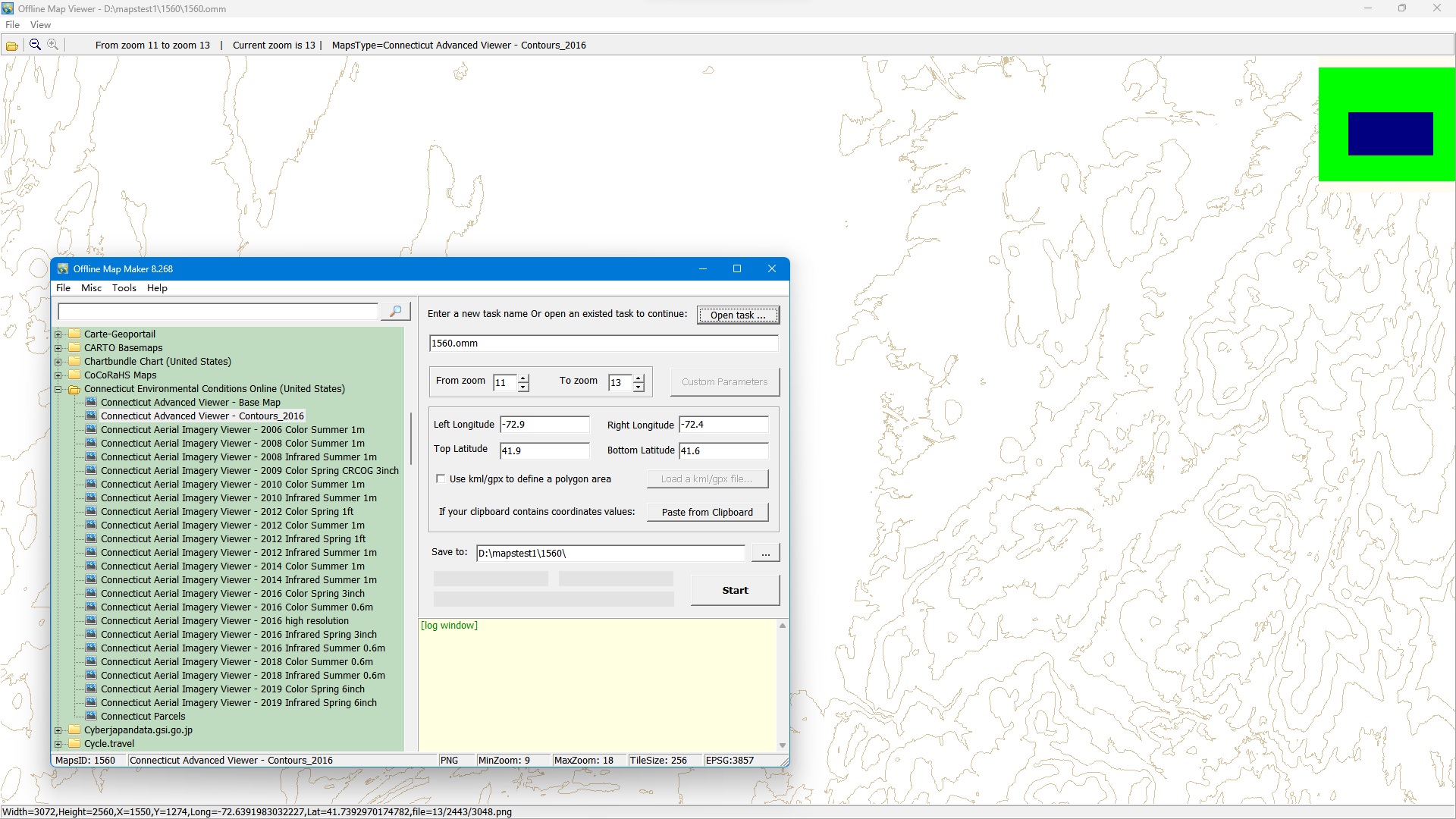The height and width of the screenshot is (819, 1456).
Task: Collapse Connecticut Environmental Conditions Online node
Action: pyautogui.click(x=58, y=389)
